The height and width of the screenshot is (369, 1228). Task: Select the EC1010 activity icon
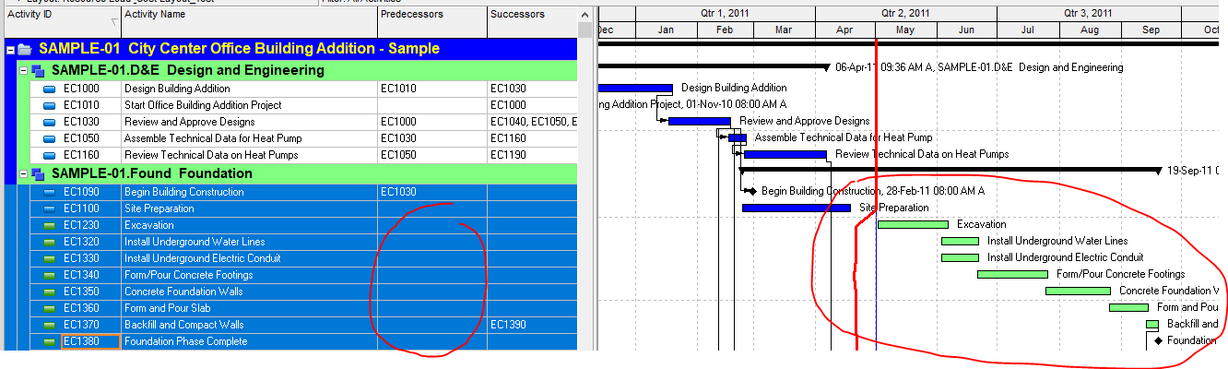[x=50, y=105]
